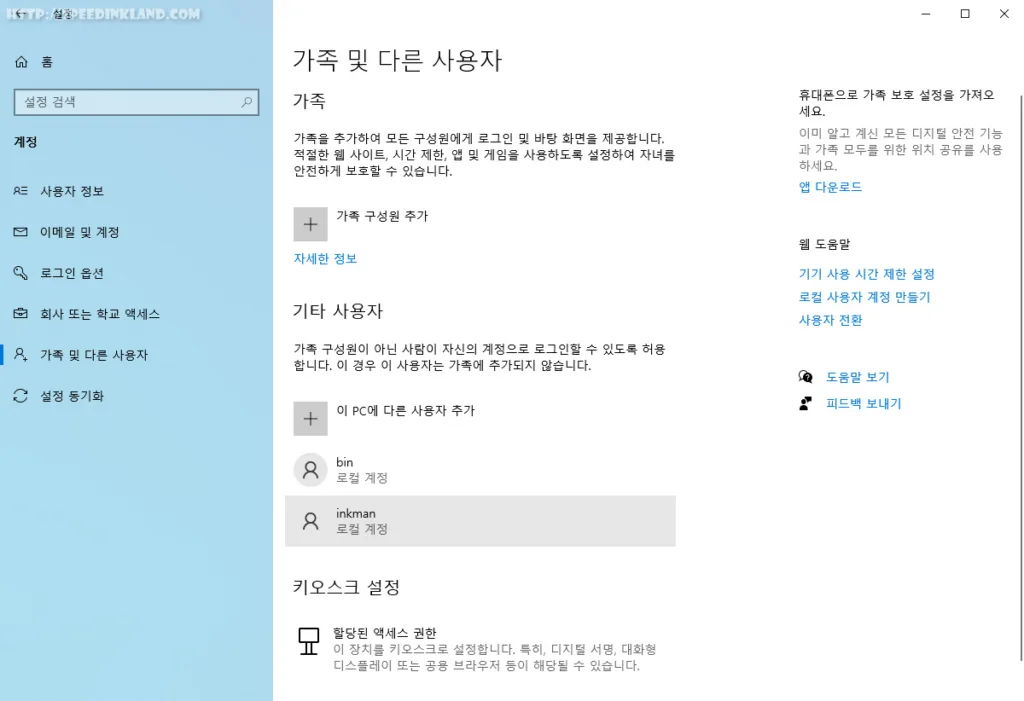The width and height of the screenshot is (1024, 701).
Task: Click 가족 구성원 추가 button label
Action: [382, 216]
